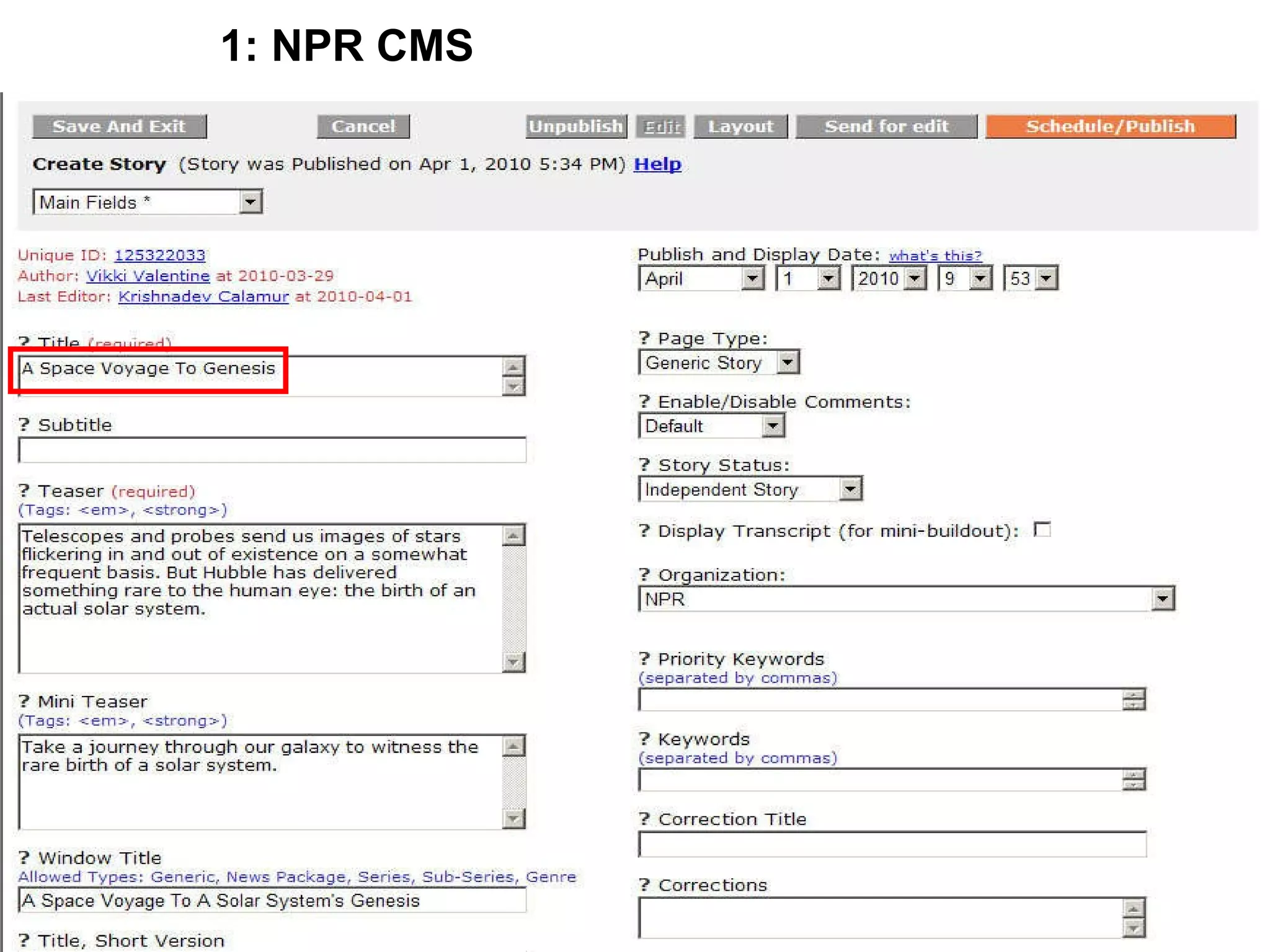Click the orange Schedule/Publish button
This screenshot has height=952, width=1270.
1111,126
